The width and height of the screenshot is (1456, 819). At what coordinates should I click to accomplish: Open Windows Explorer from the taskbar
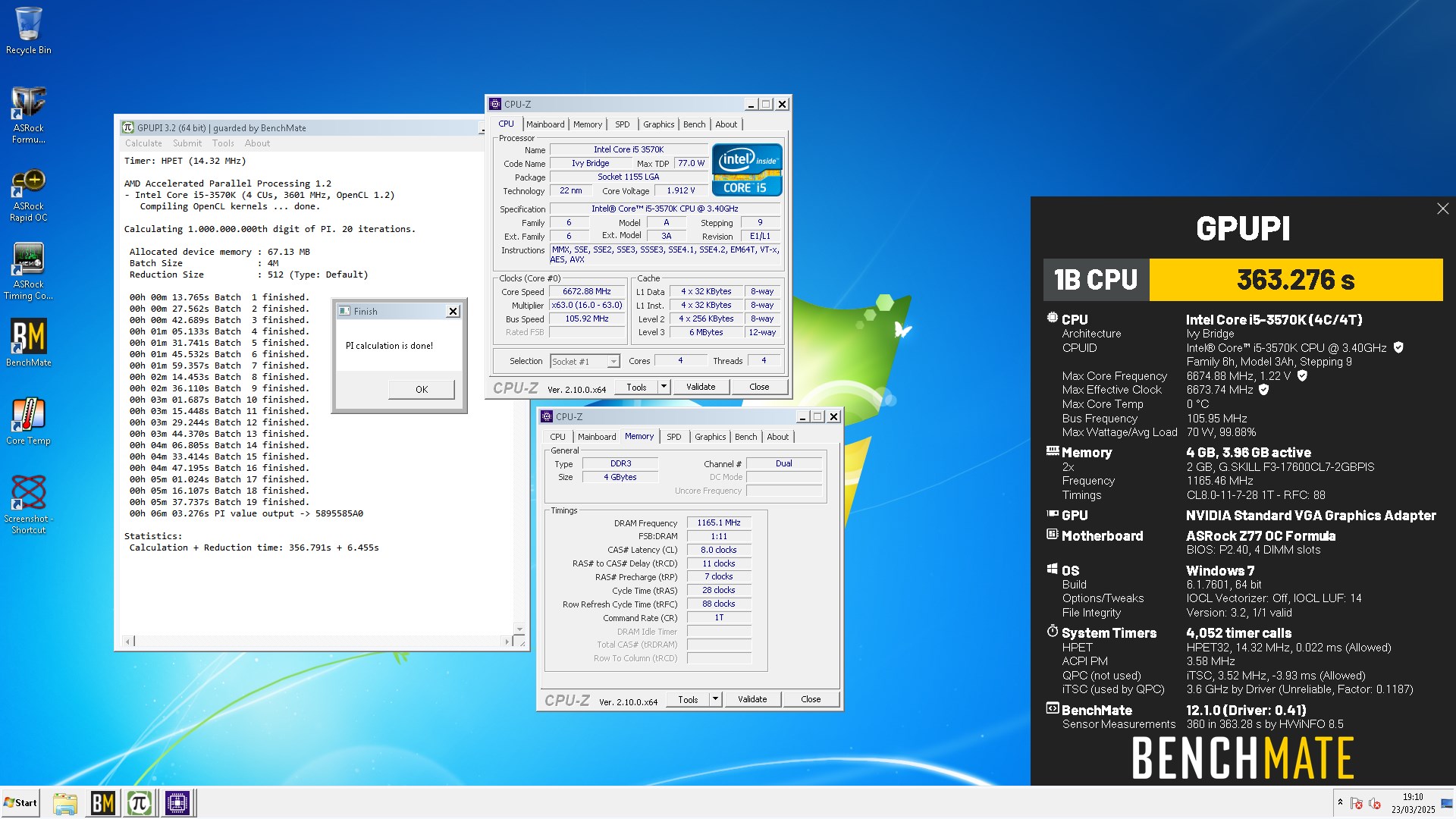coord(65,803)
